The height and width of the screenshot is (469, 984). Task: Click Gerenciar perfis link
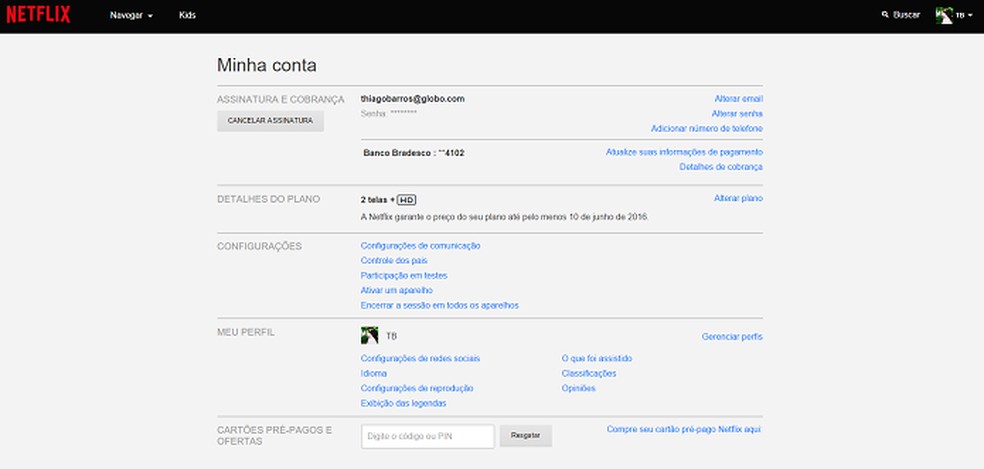click(x=732, y=337)
